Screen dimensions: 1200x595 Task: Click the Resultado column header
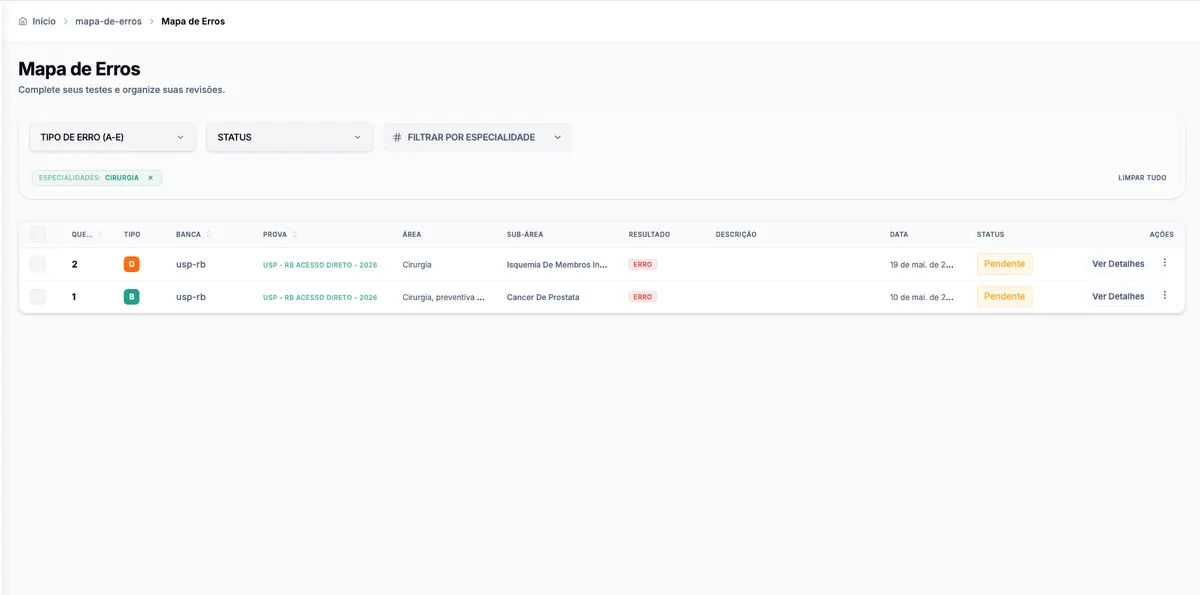coord(649,234)
